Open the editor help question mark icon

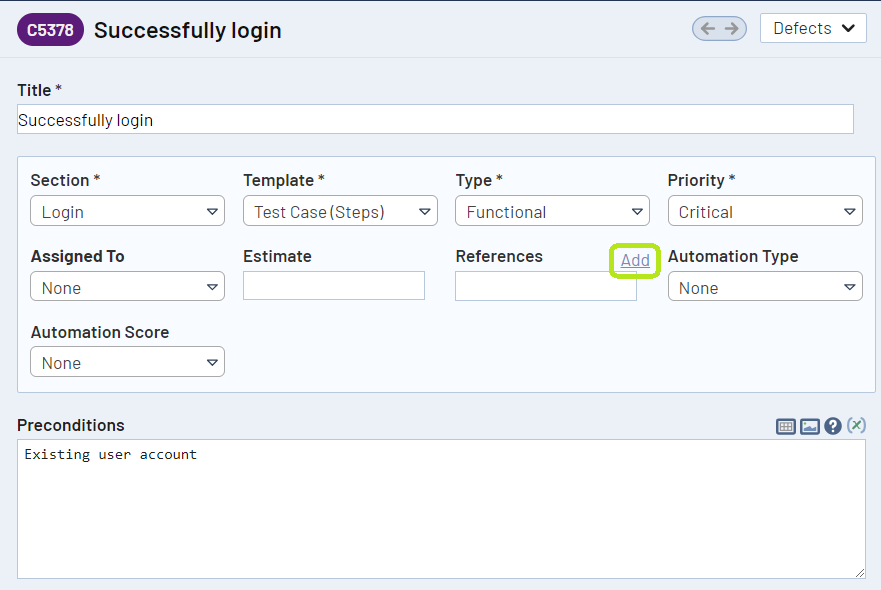pos(833,426)
